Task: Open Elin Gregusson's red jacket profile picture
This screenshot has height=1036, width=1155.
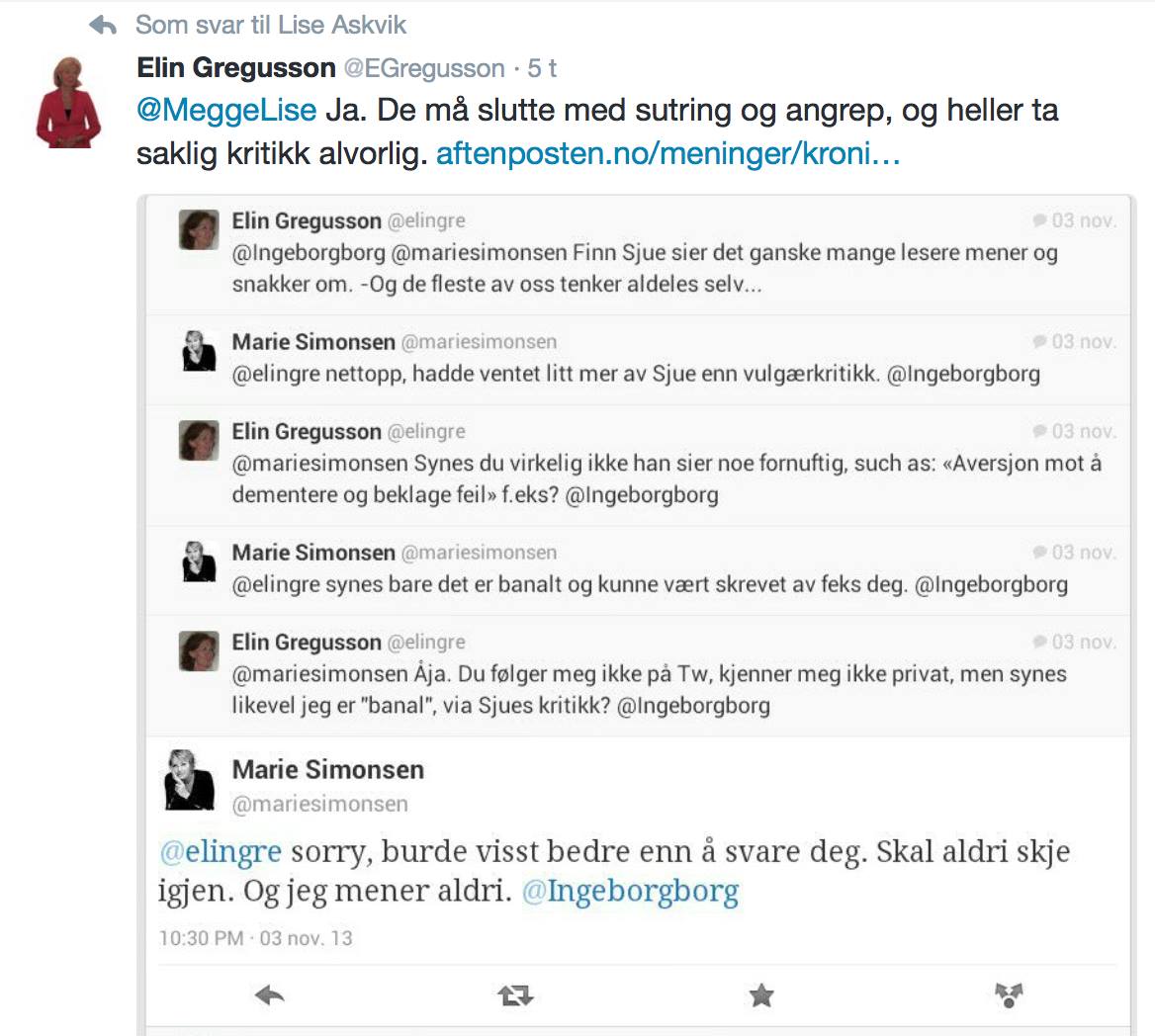Action: (x=68, y=103)
